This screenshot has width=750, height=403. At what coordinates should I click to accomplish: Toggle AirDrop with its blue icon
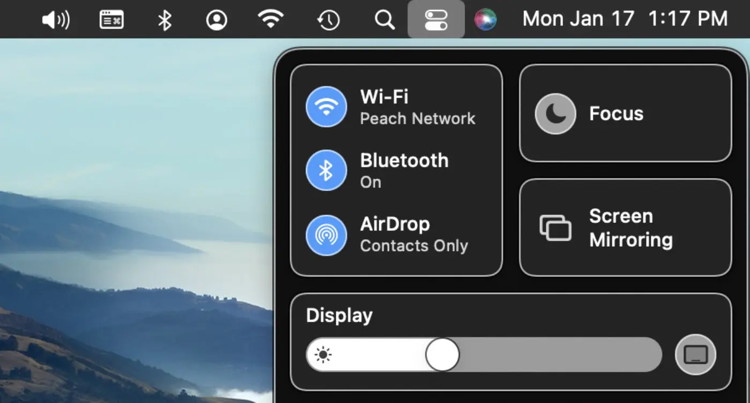[326, 235]
